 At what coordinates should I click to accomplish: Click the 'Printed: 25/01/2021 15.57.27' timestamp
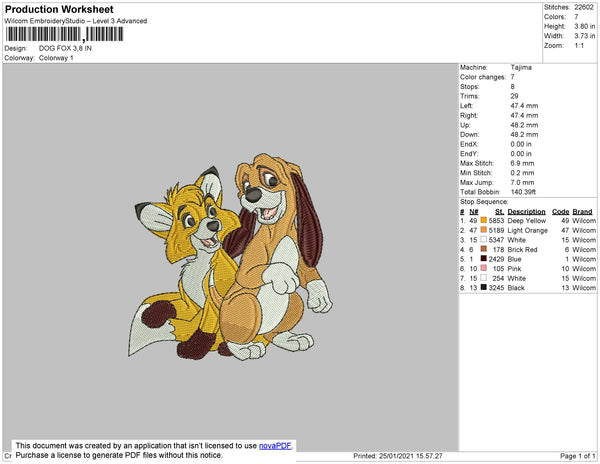coord(398,456)
